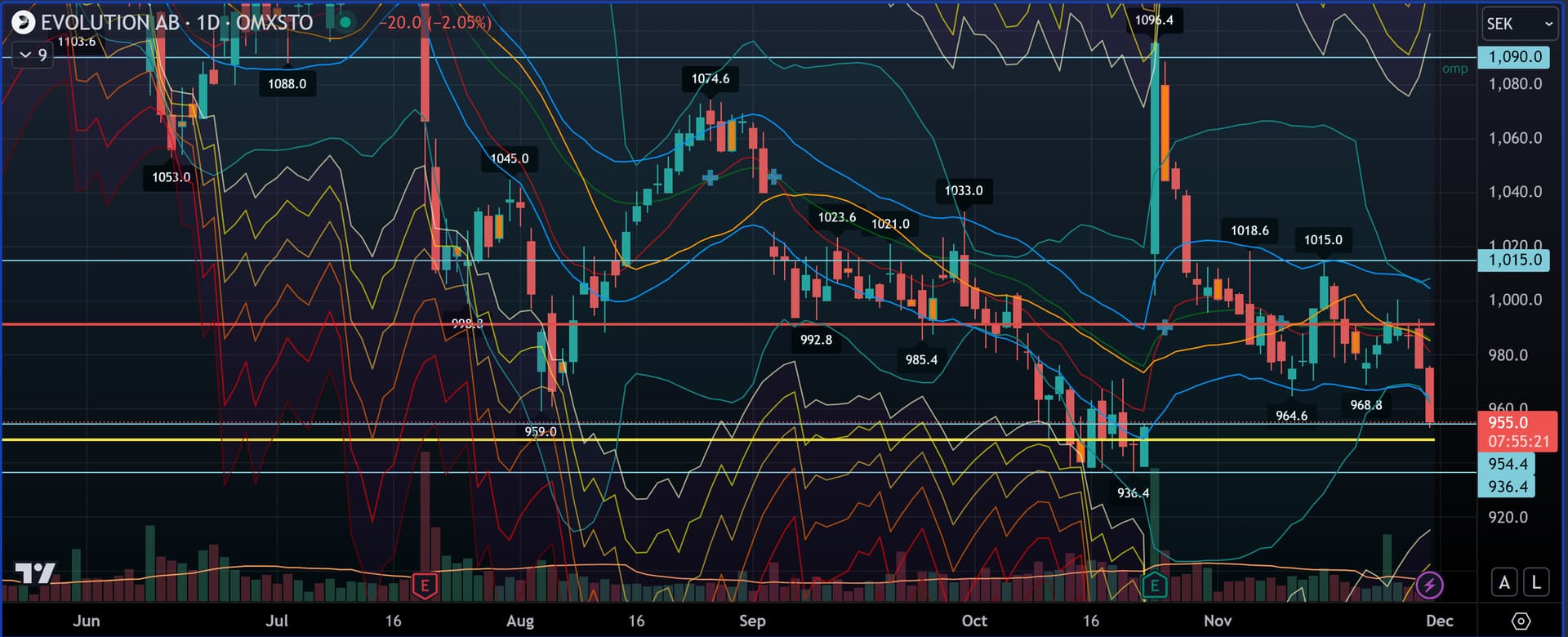Open the red E earnings marker
1568x637 pixels.
424,585
